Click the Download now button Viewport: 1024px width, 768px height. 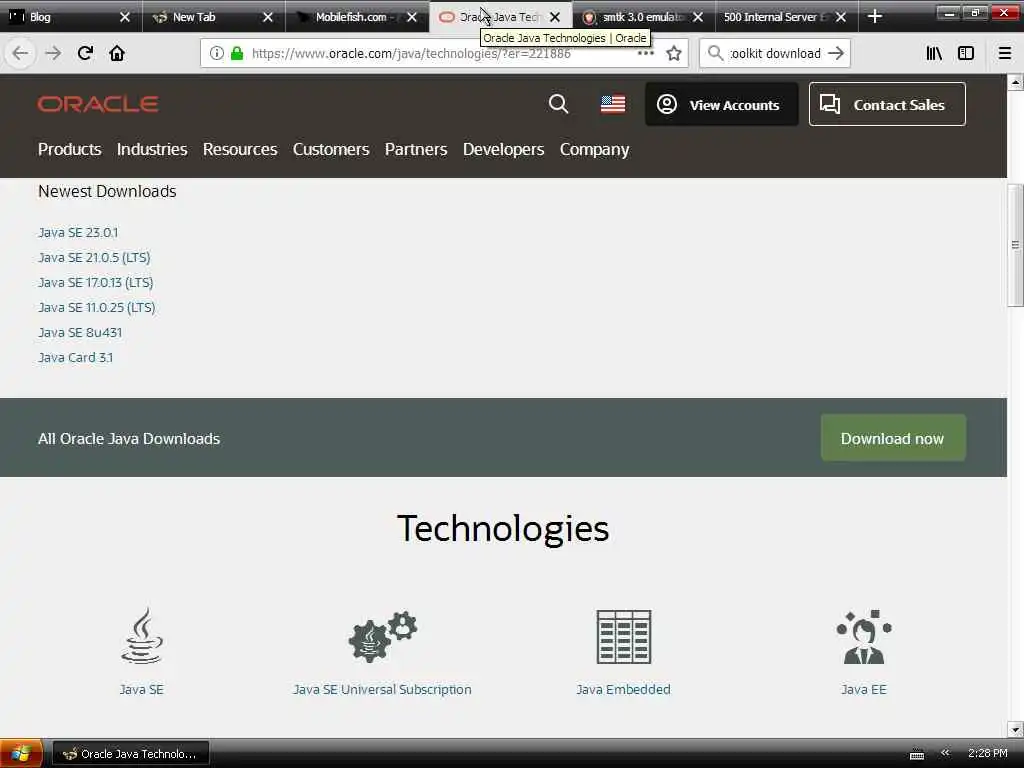click(893, 438)
